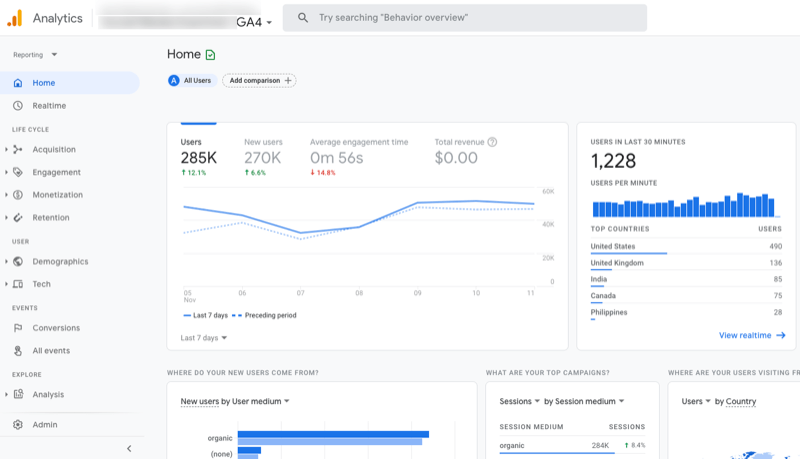Open the by Session medium dropdown
The width and height of the screenshot is (800, 459).
[x=584, y=401]
